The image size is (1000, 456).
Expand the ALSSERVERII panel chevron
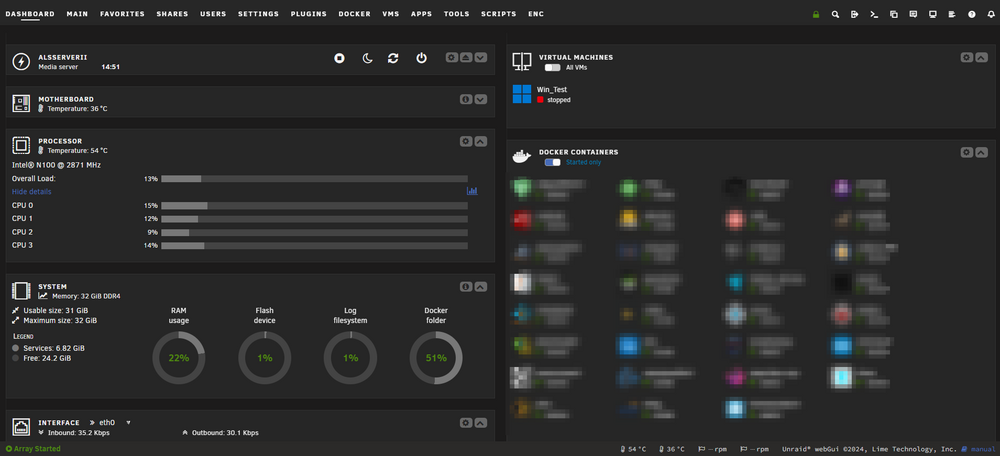481,57
